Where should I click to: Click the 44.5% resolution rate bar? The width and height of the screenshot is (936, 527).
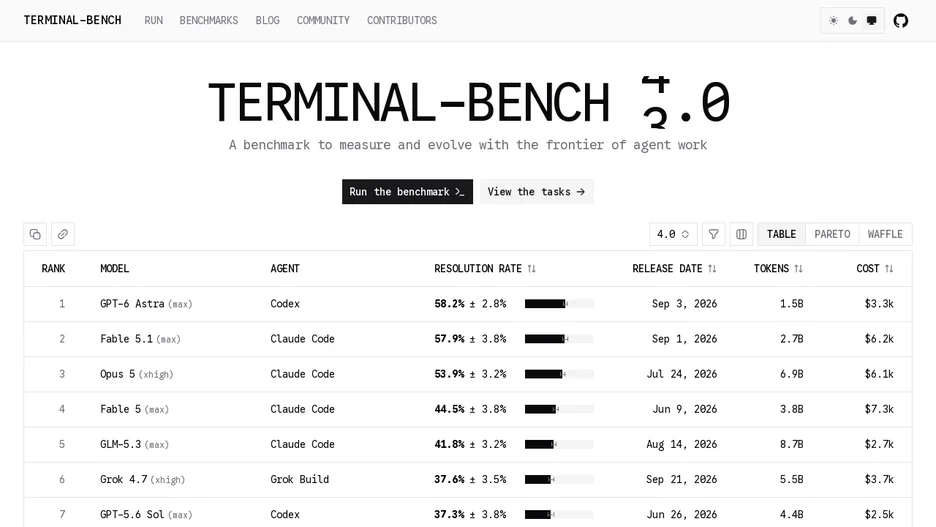[x=559, y=409]
